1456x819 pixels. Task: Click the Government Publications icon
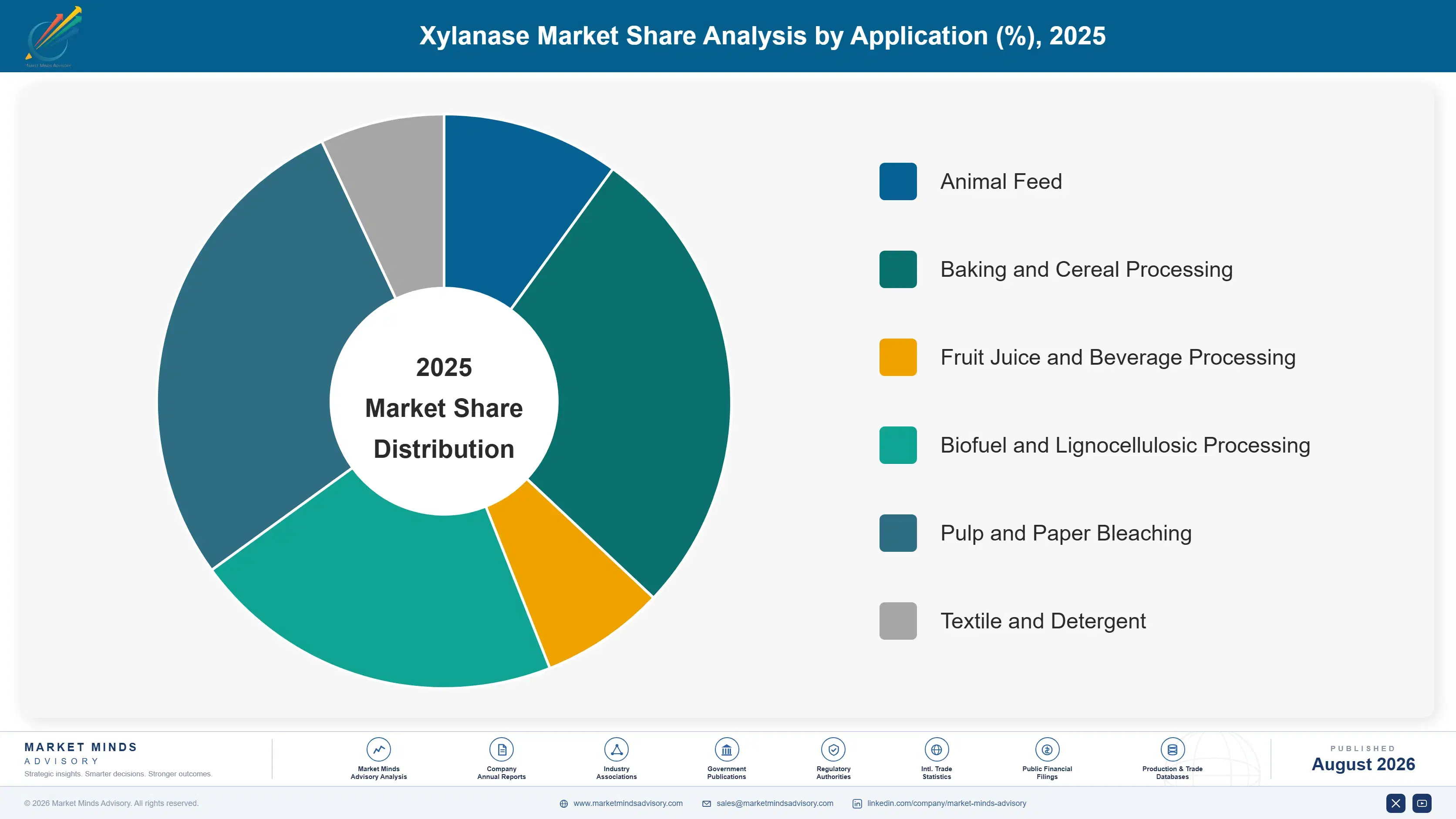pos(726,749)
